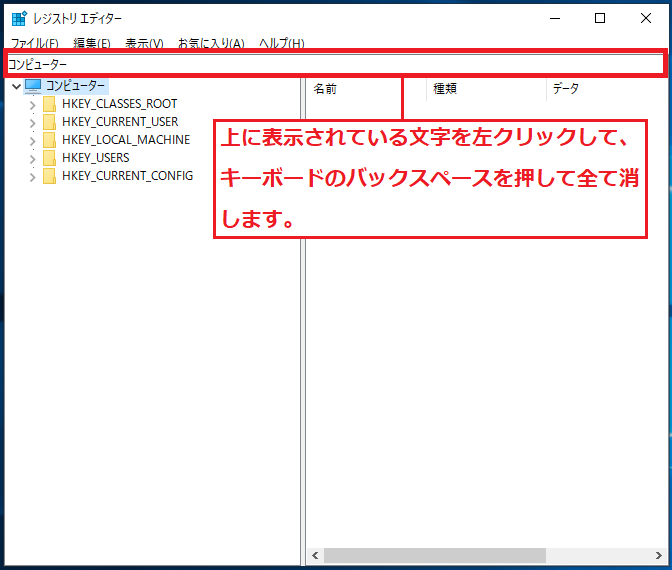Select the HKEY_USERS label
Screen dimensions: 672x570
(x=96, y=158)
